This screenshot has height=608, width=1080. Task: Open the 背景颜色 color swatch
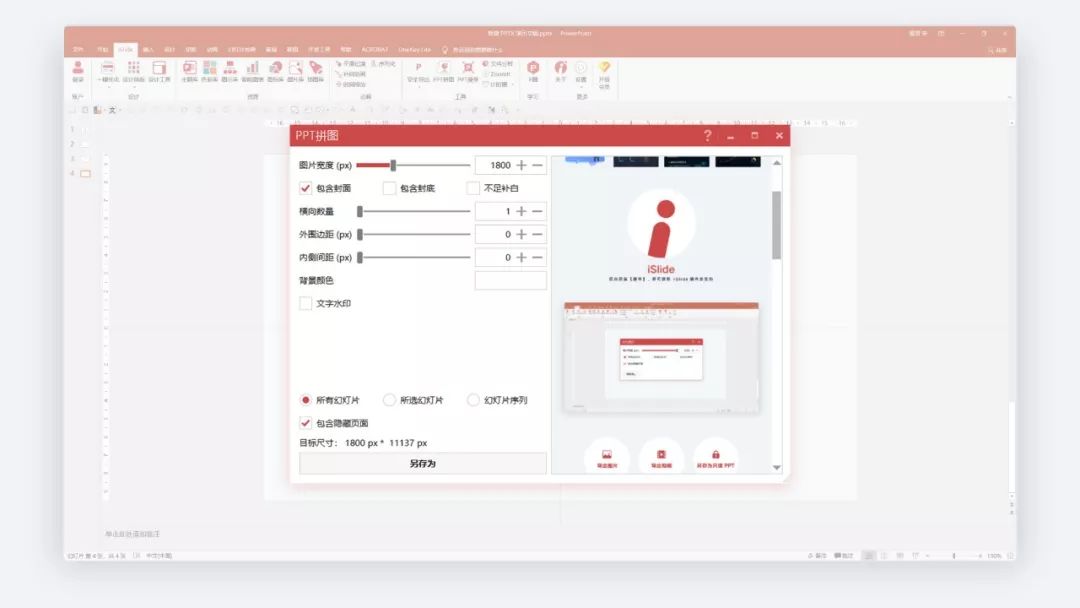(x=510, y=280)
